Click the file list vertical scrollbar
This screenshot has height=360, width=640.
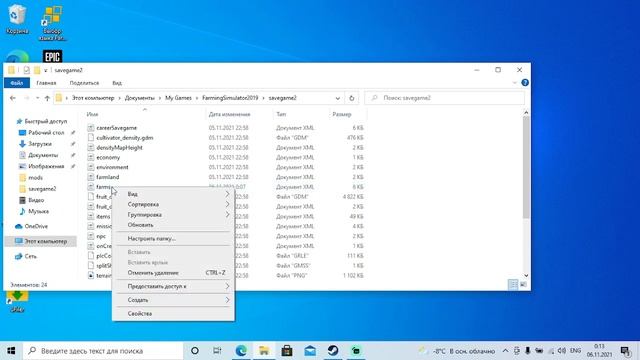point(526,167)
